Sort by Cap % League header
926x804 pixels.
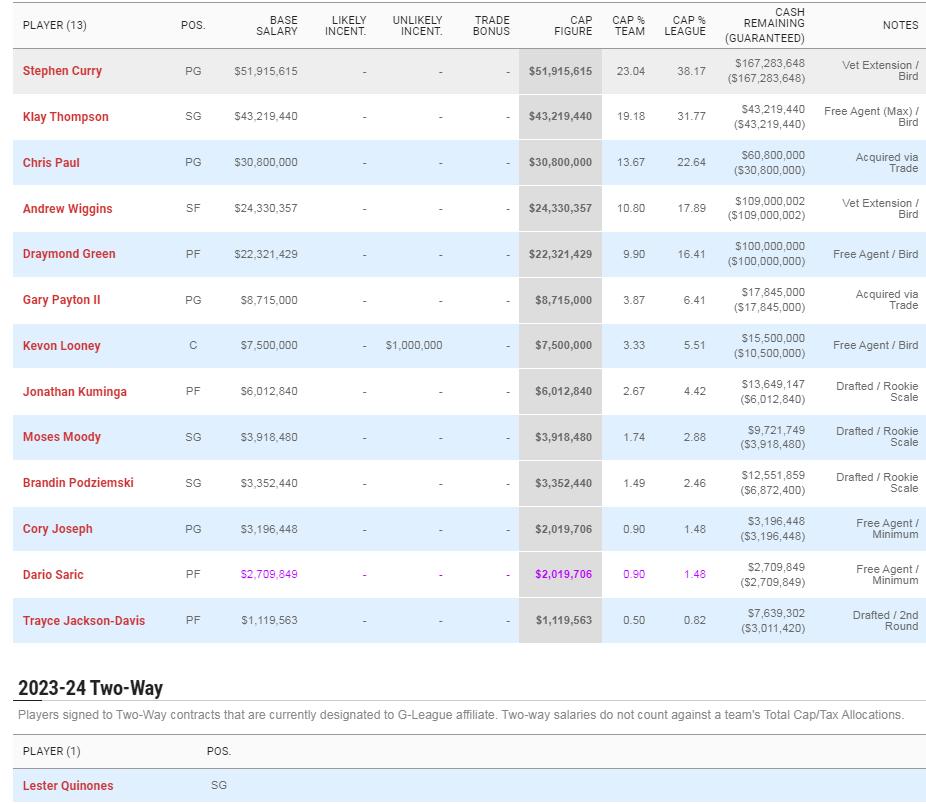coord(685,25)
